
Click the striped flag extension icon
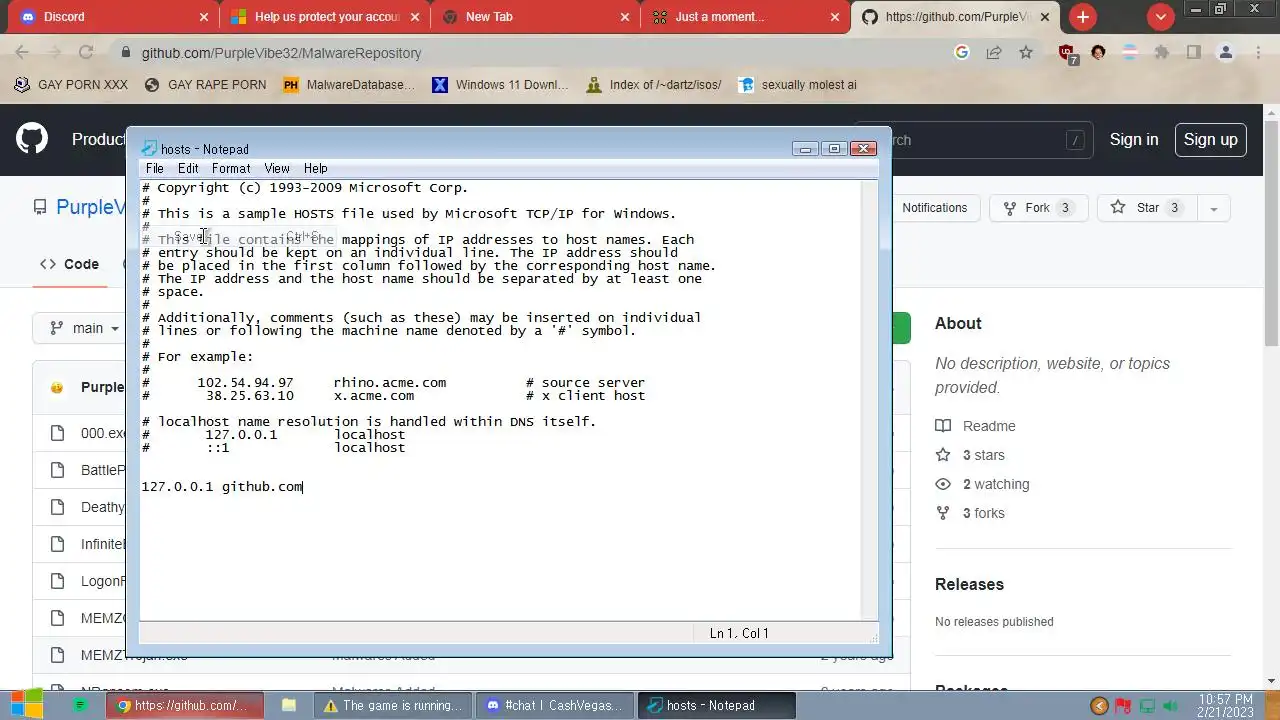coord(1130,52)
